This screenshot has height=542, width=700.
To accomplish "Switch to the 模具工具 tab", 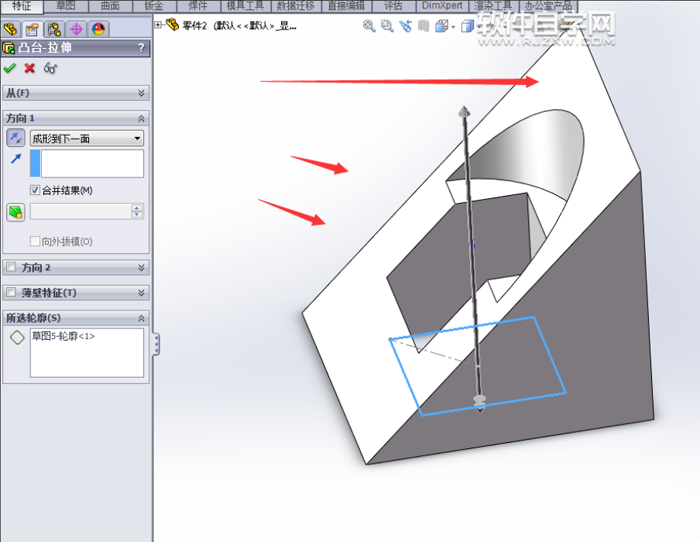I will (x=246, y=6).
